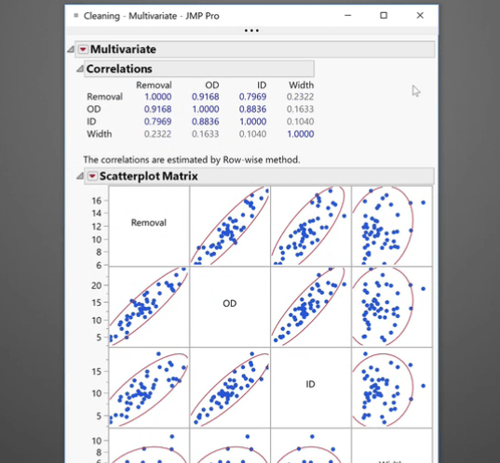Open the Scatterplot Matrix red triangle menu
The width and height of the screenshot is (500, 463).
92,176
